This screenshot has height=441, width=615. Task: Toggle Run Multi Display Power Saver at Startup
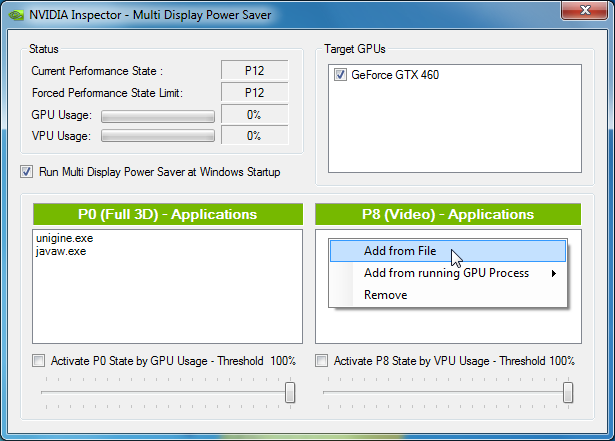click(x=26, y=172)
